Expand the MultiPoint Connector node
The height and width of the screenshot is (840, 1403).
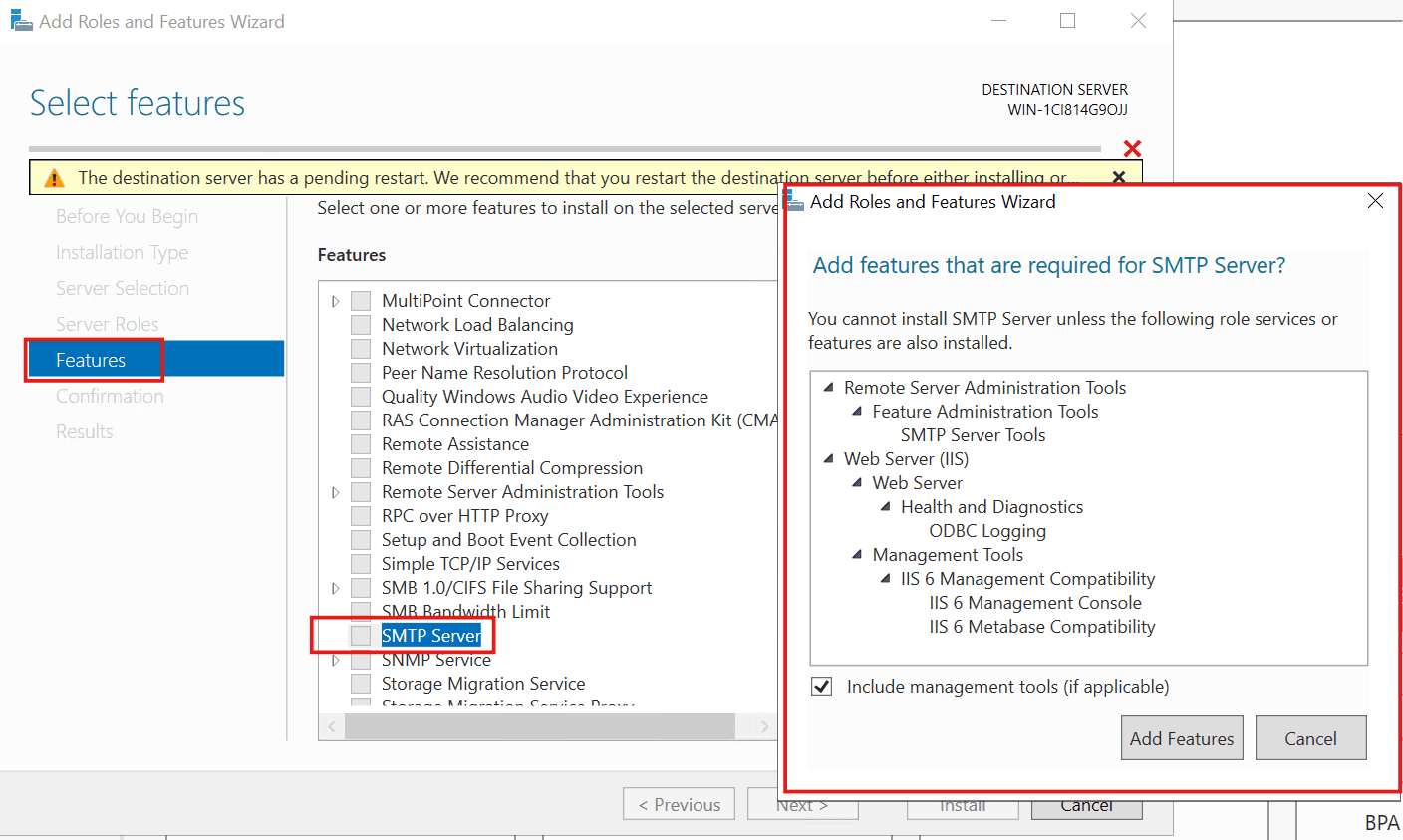click(335, 300)
